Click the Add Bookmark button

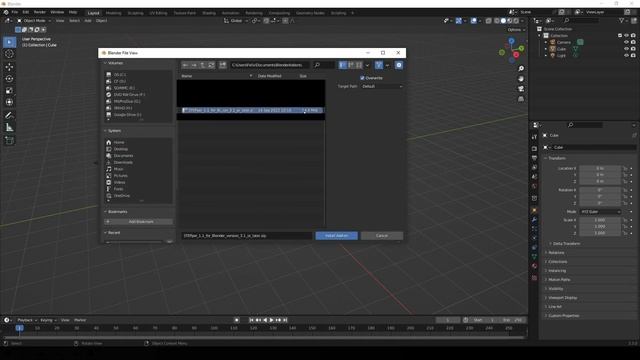coord(138,222)
